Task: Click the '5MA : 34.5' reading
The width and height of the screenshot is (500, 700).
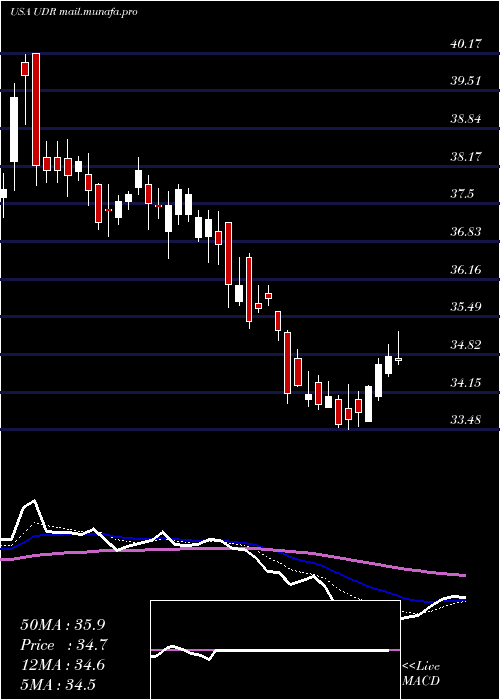Action: pos(58,685)
